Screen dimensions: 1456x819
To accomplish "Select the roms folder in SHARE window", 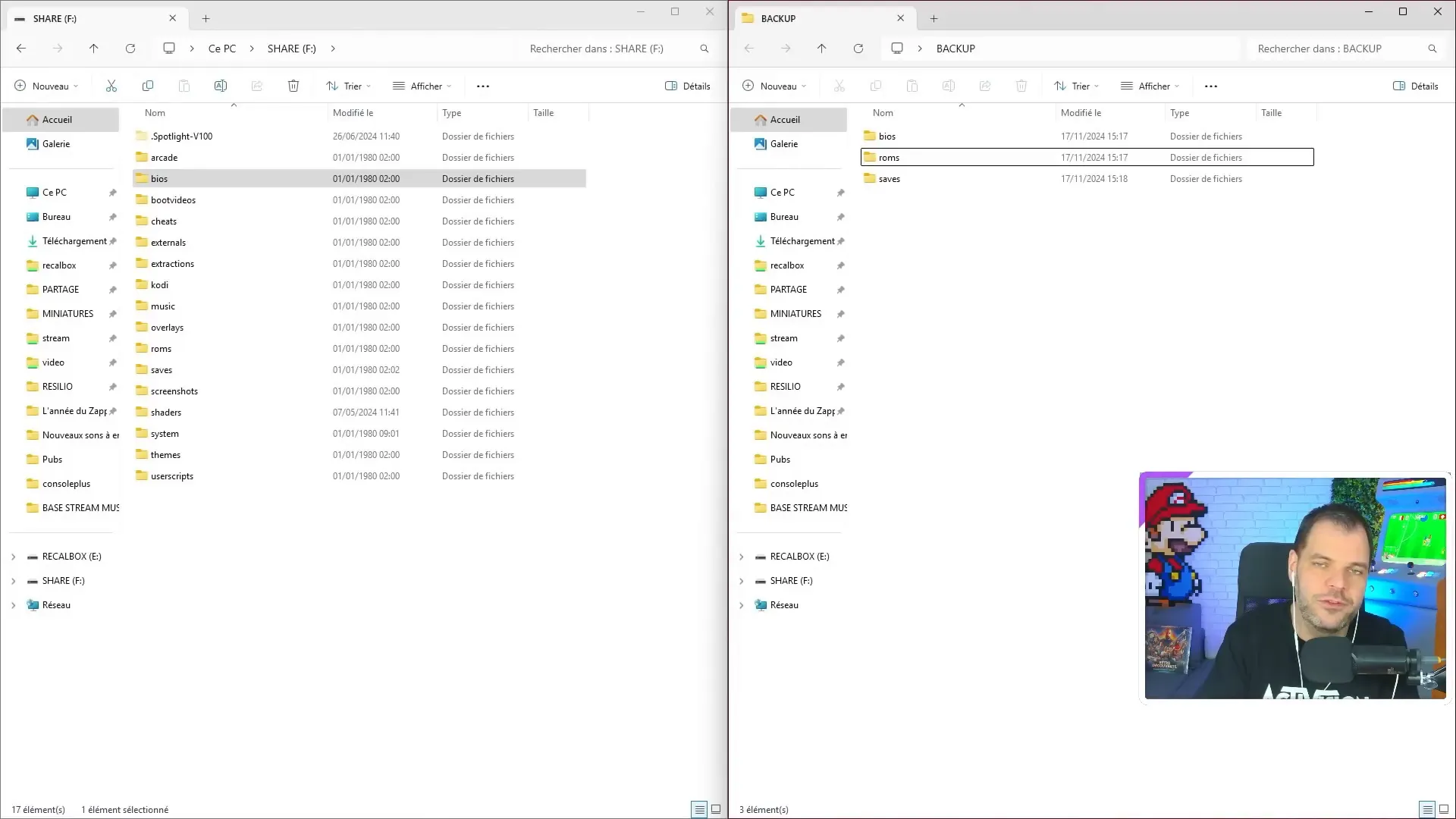I will pos(359,349).
